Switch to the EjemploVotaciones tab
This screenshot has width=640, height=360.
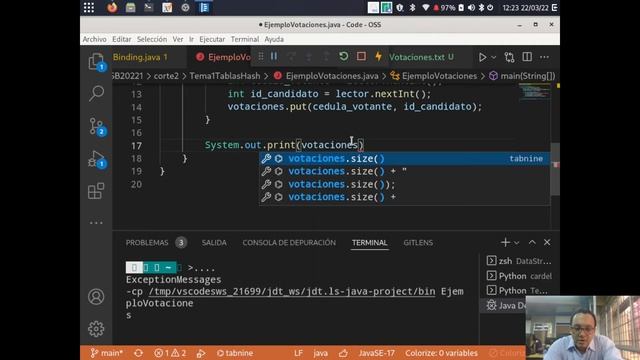pyautogui.click(x=223, y=57)
